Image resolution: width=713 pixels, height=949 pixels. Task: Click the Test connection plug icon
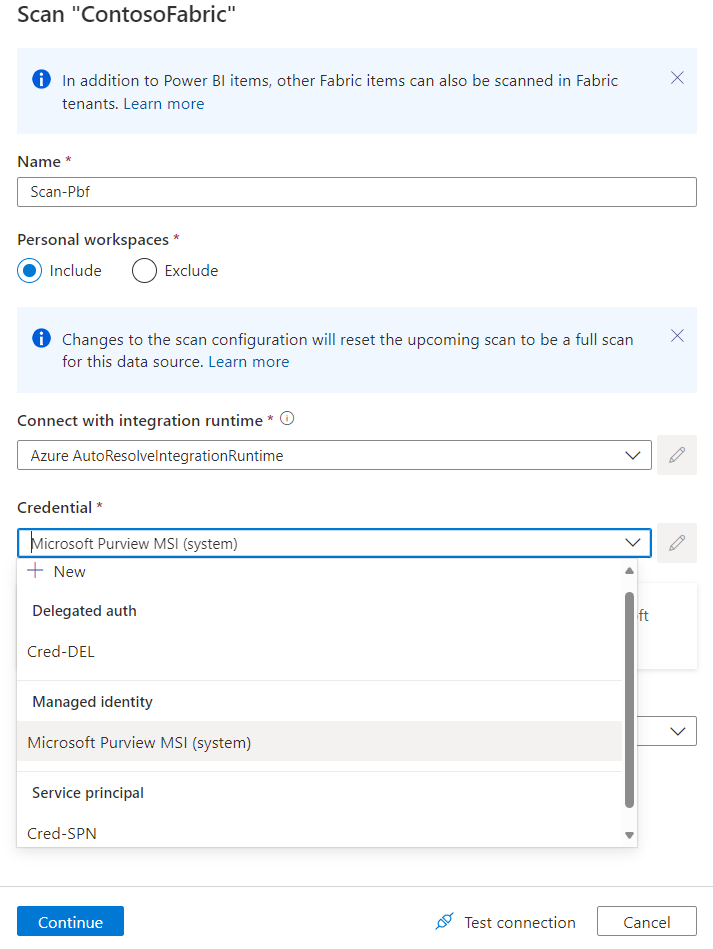pos(445,922)
